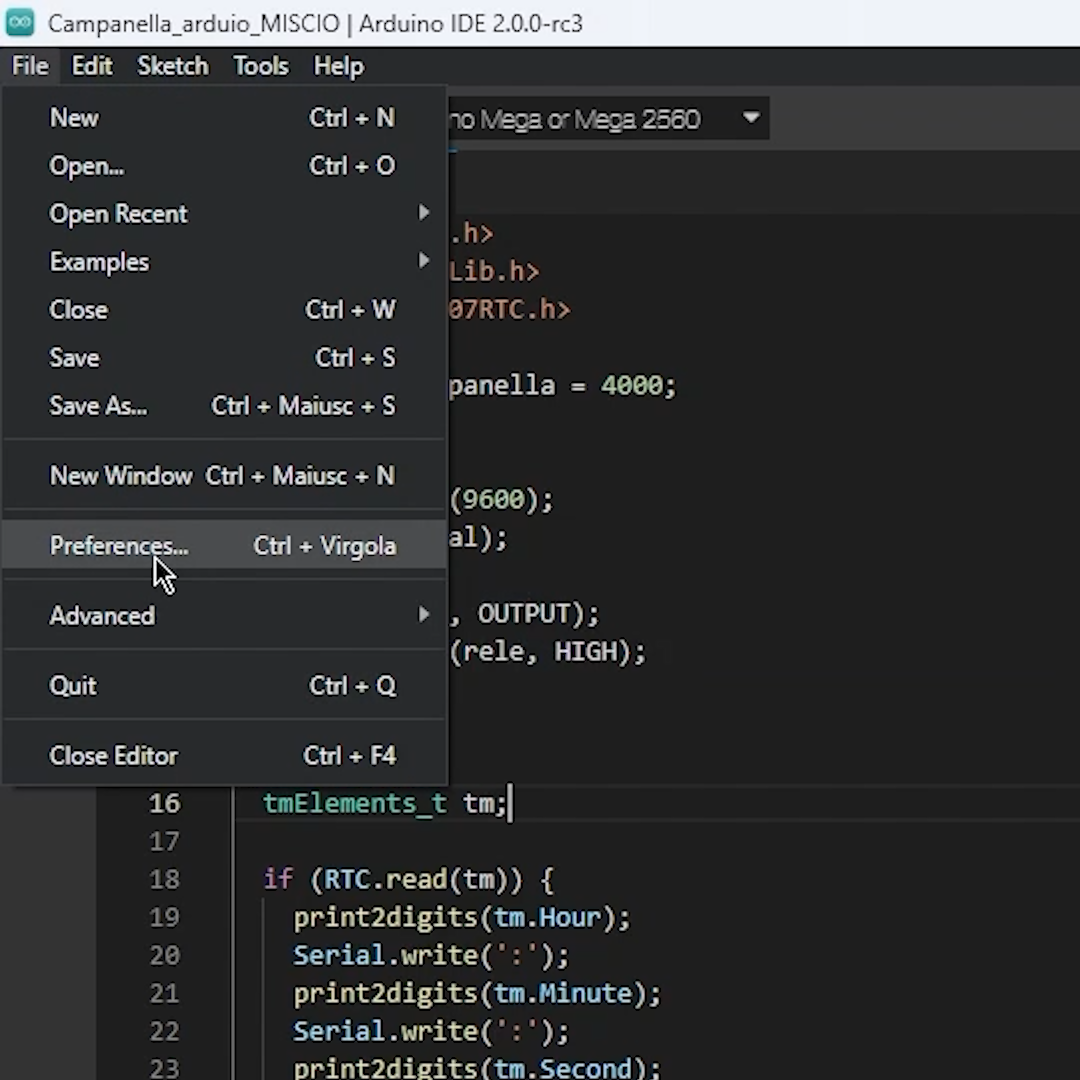Open the Edit menu
The height and width of the screenshot is (1080, 1080).
[92, 66]
